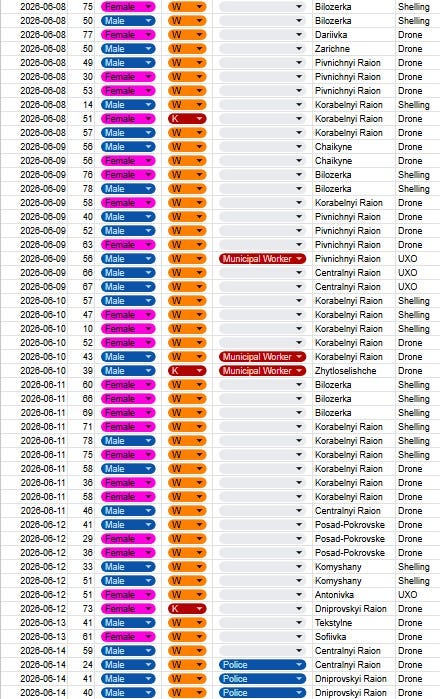This screenshot has height=699, width=440.
Task: Select the Shelling cell for the 47-year-old female
Action: point(418,315)
